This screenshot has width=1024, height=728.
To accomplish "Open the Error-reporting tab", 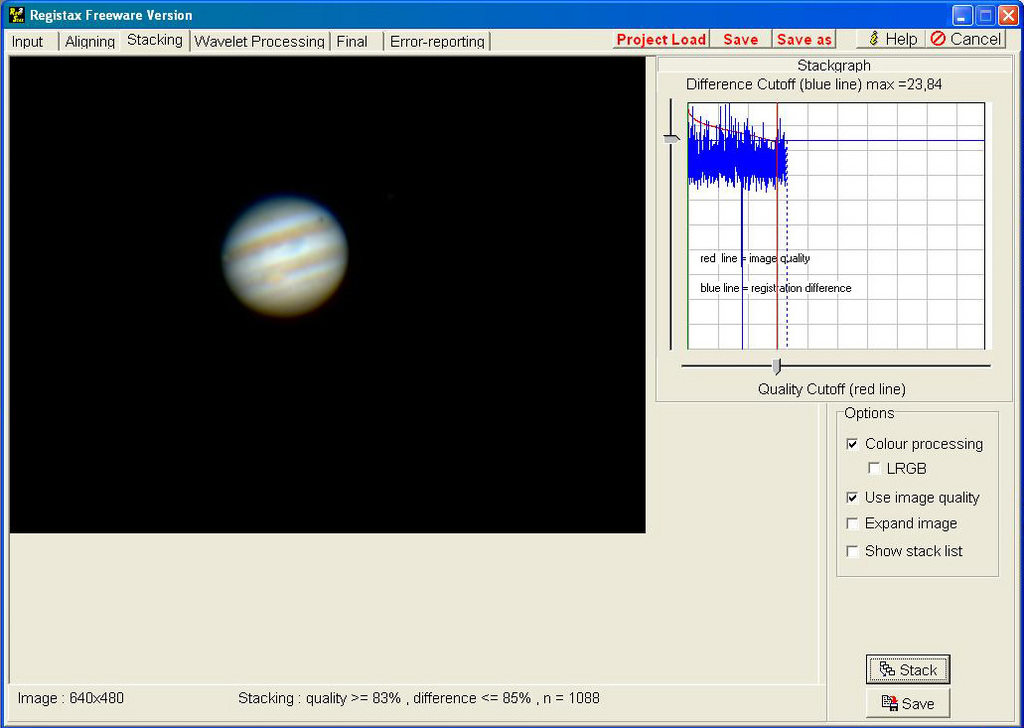I will [437, 41].
